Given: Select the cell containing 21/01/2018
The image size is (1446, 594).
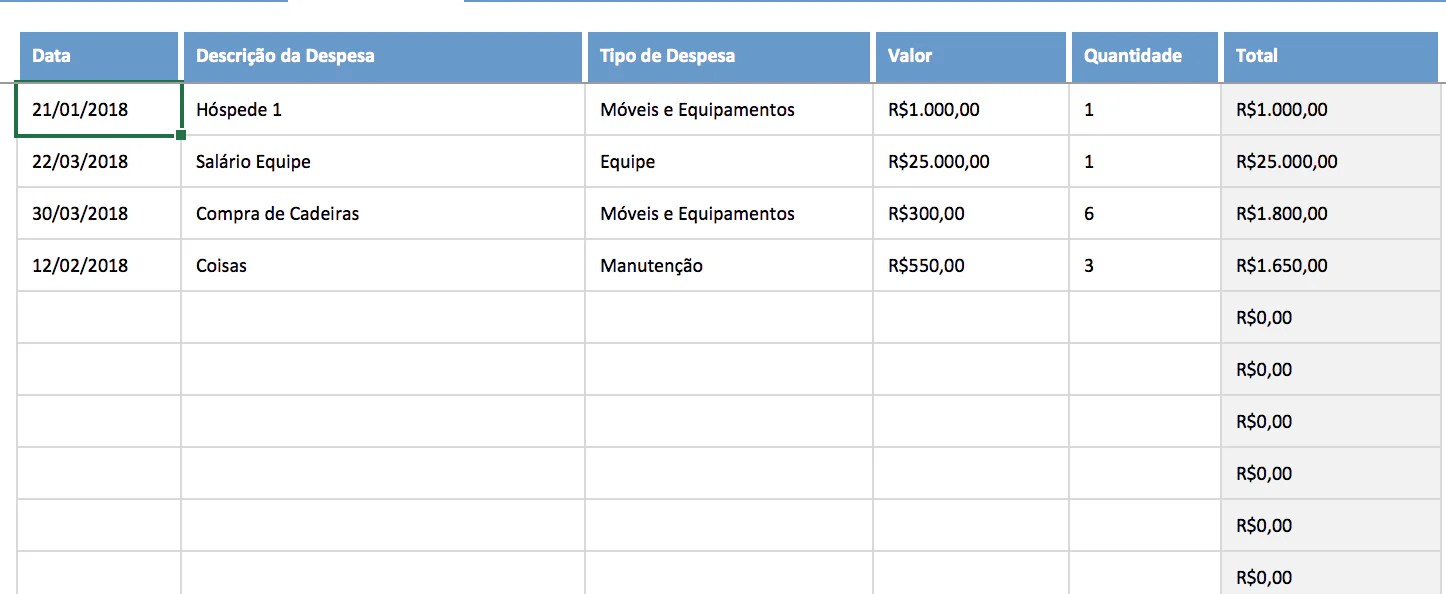Looking at the screenshot, I should tap(97, 109).
